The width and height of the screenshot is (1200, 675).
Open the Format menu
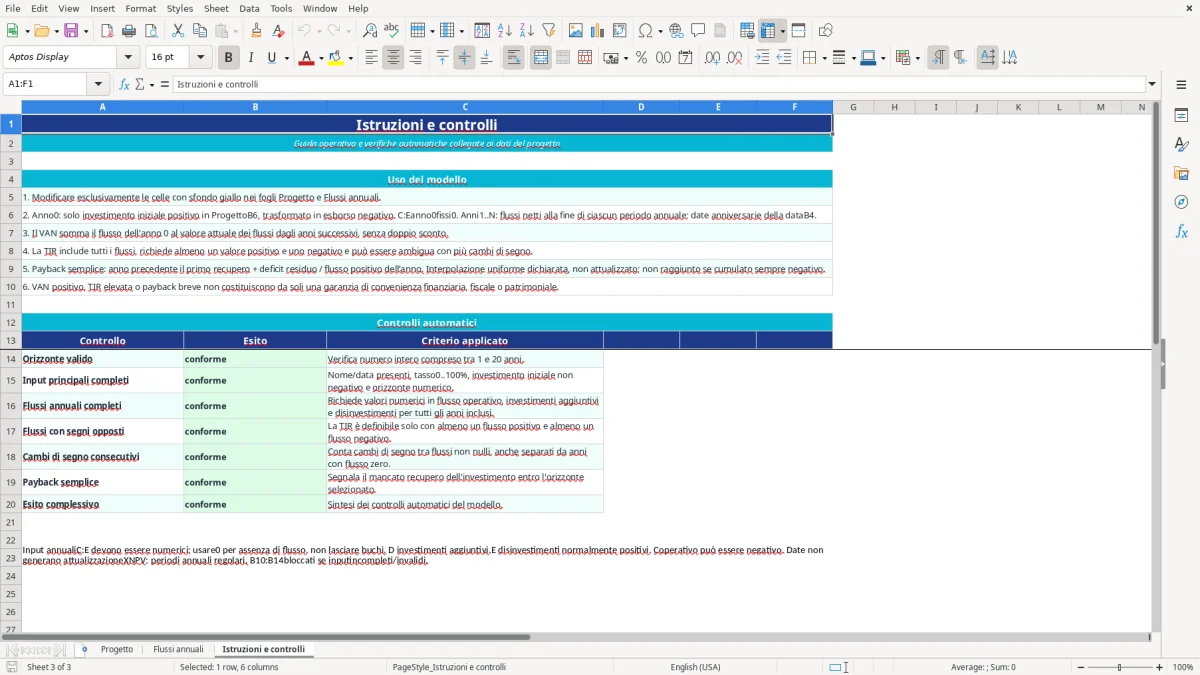coord(140,8)
